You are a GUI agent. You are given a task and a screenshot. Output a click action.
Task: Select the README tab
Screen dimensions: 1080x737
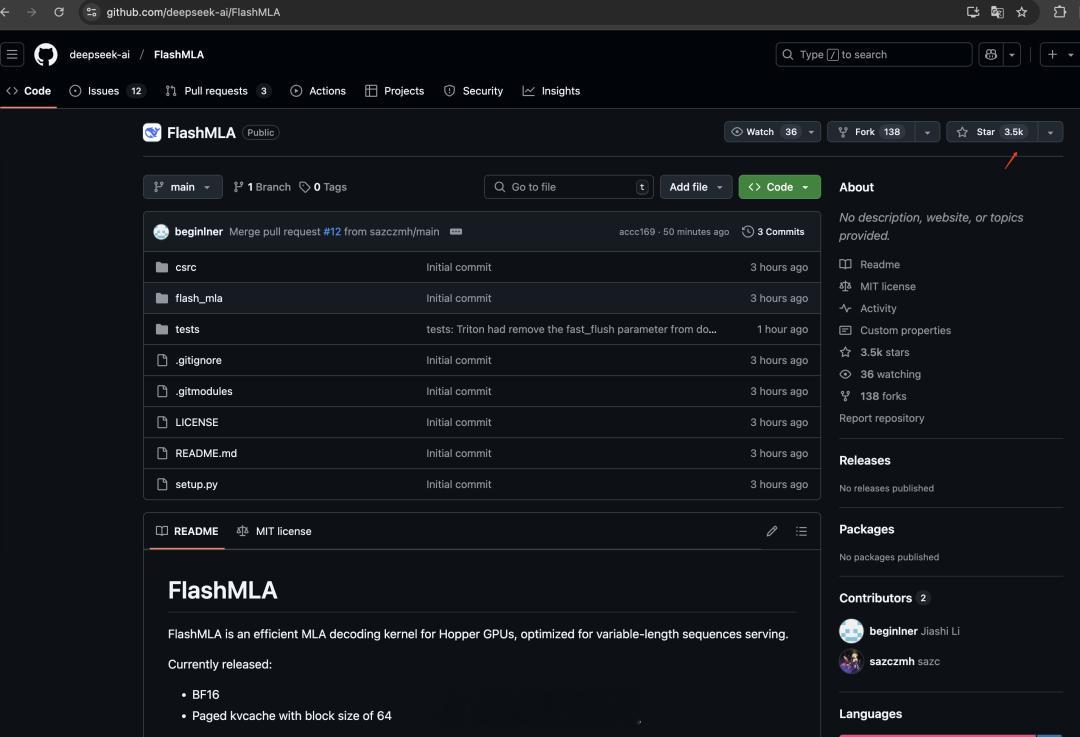click(187, 531)
